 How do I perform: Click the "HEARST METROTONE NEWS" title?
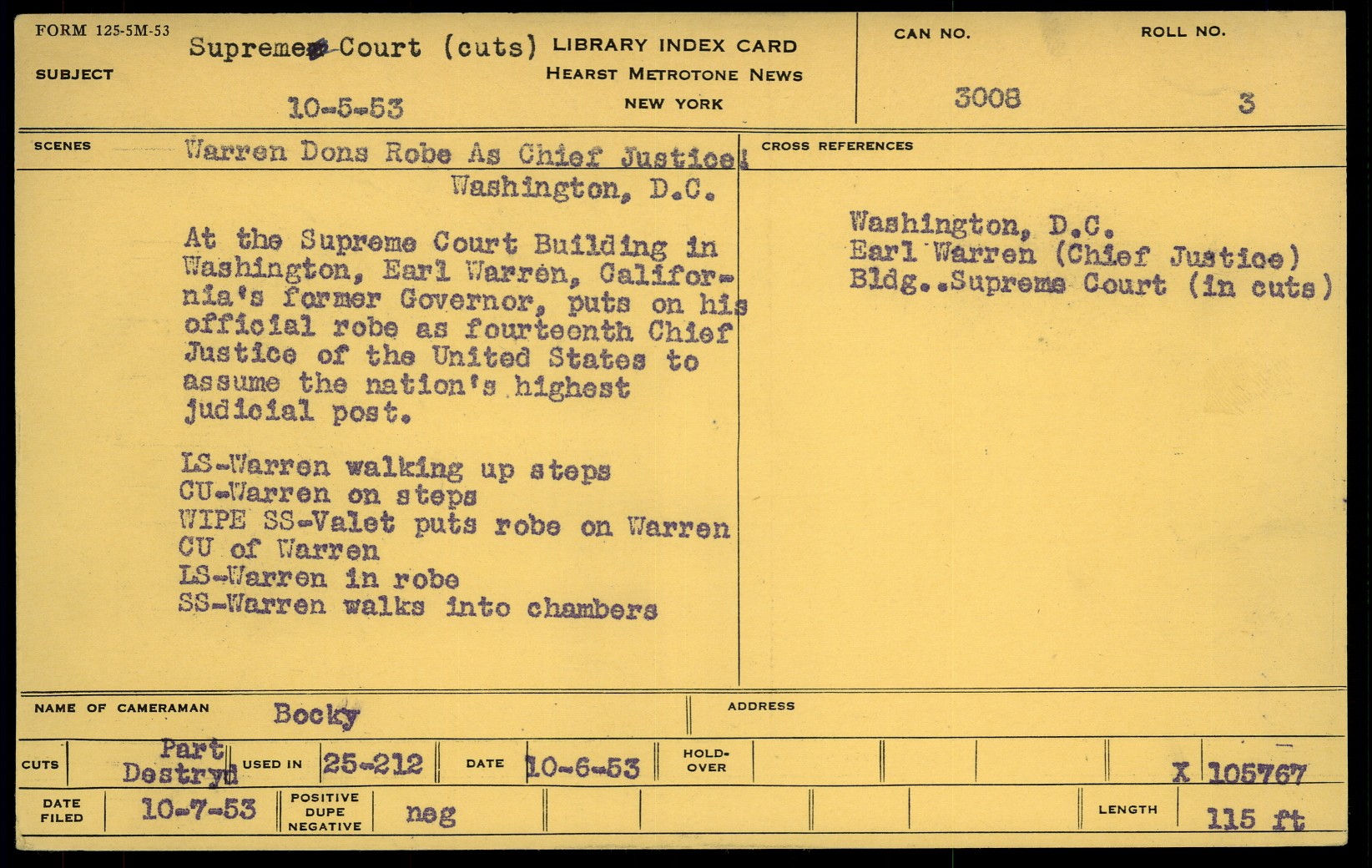(674, 74)
